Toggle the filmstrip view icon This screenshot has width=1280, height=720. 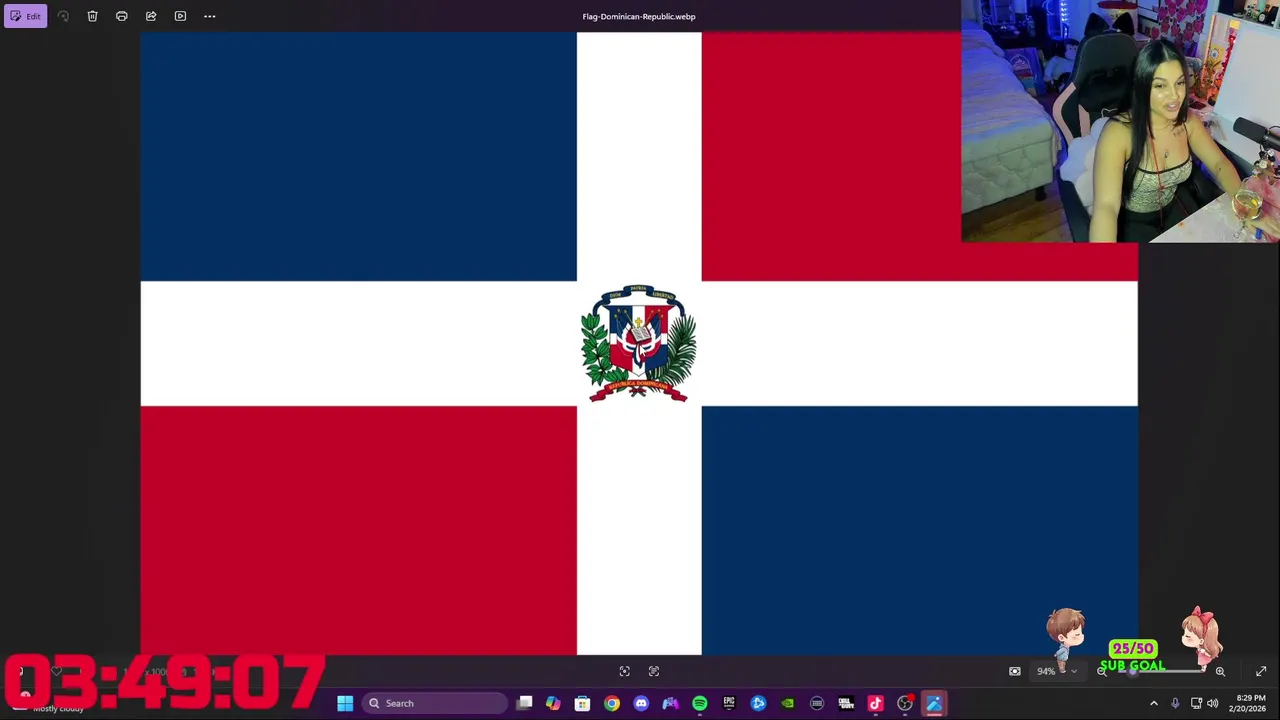(1014, 671)
